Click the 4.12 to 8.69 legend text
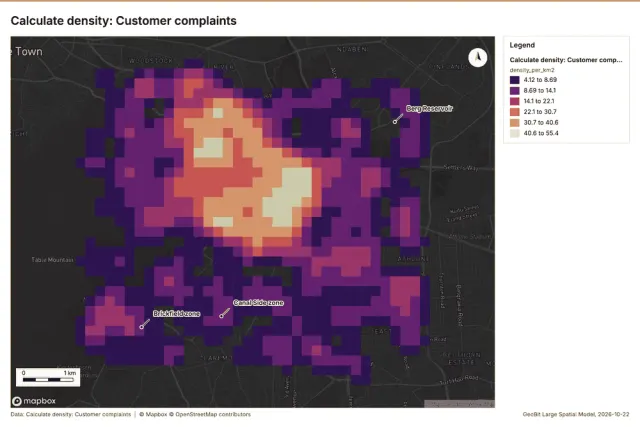 pyautogui.click(x=540, y=80)
